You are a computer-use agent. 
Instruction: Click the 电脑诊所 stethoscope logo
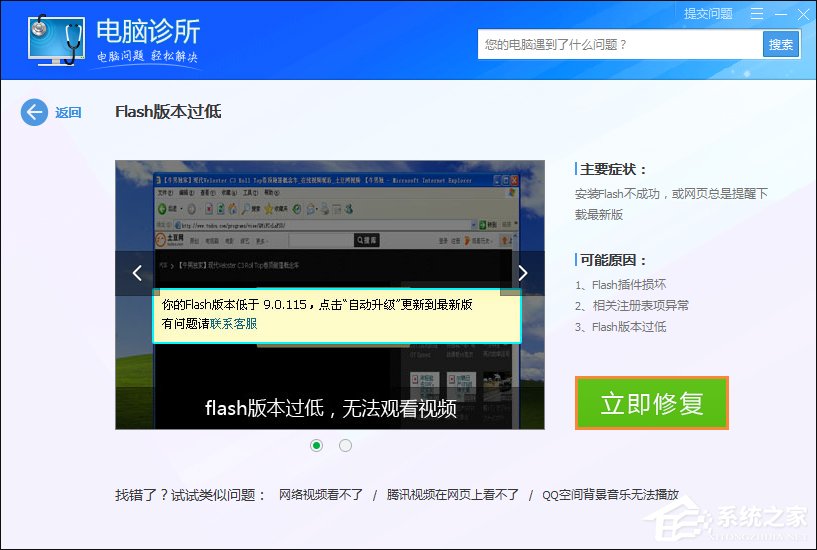(56, 40)
